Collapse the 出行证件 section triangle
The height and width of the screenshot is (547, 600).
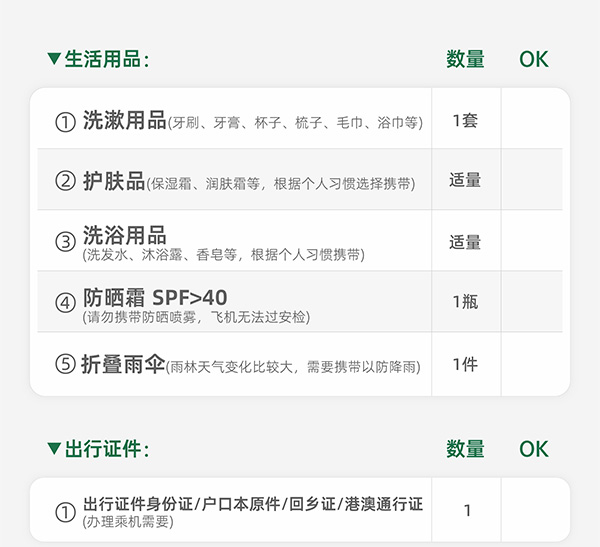[x=54, y=449]
